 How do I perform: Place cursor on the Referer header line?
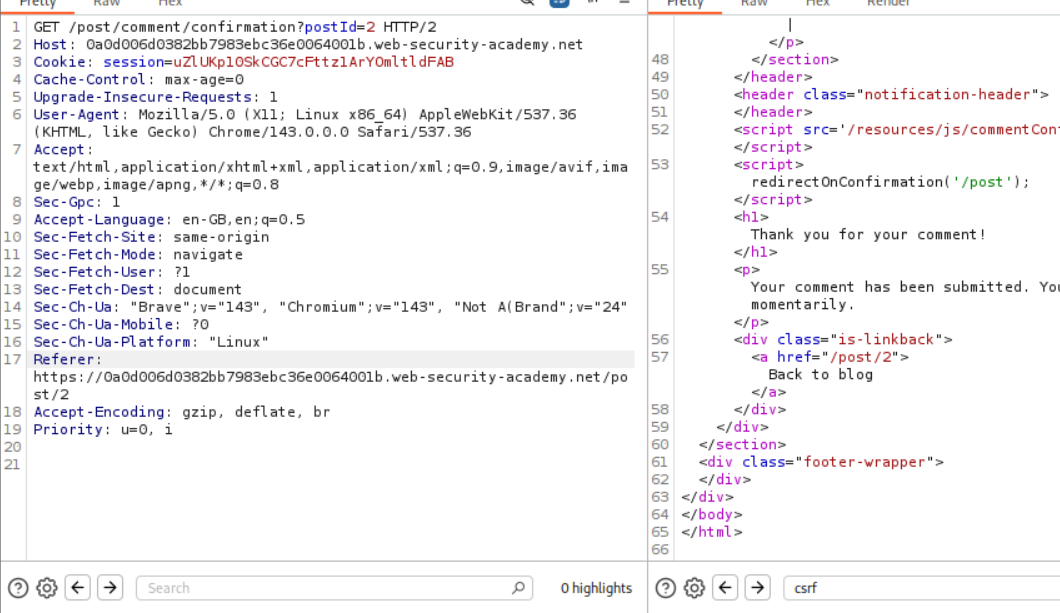pyautogui.click(x=68, y=359)
